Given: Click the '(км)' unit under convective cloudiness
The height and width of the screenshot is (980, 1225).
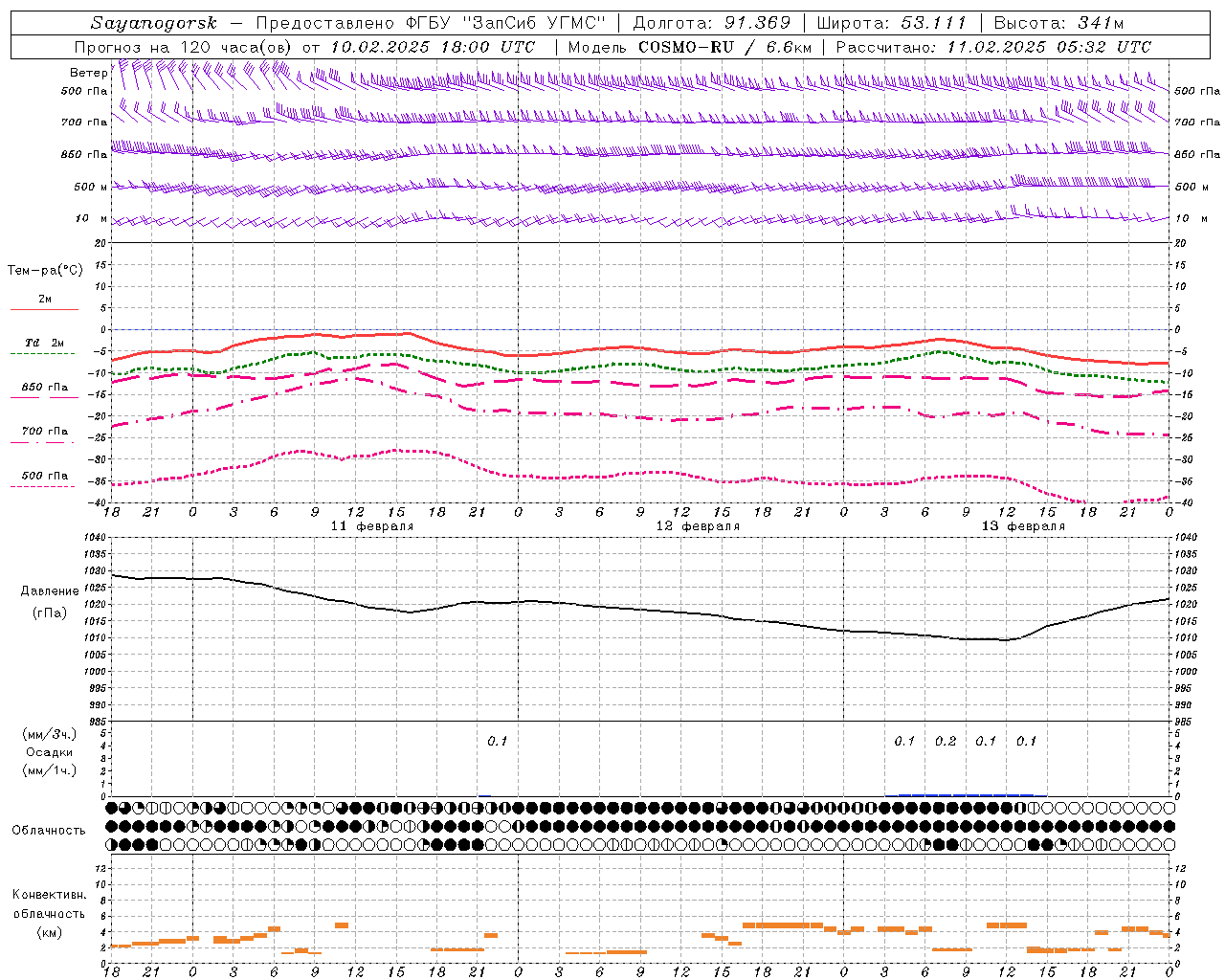Looking at the screenshot, I should pos(50,932).
